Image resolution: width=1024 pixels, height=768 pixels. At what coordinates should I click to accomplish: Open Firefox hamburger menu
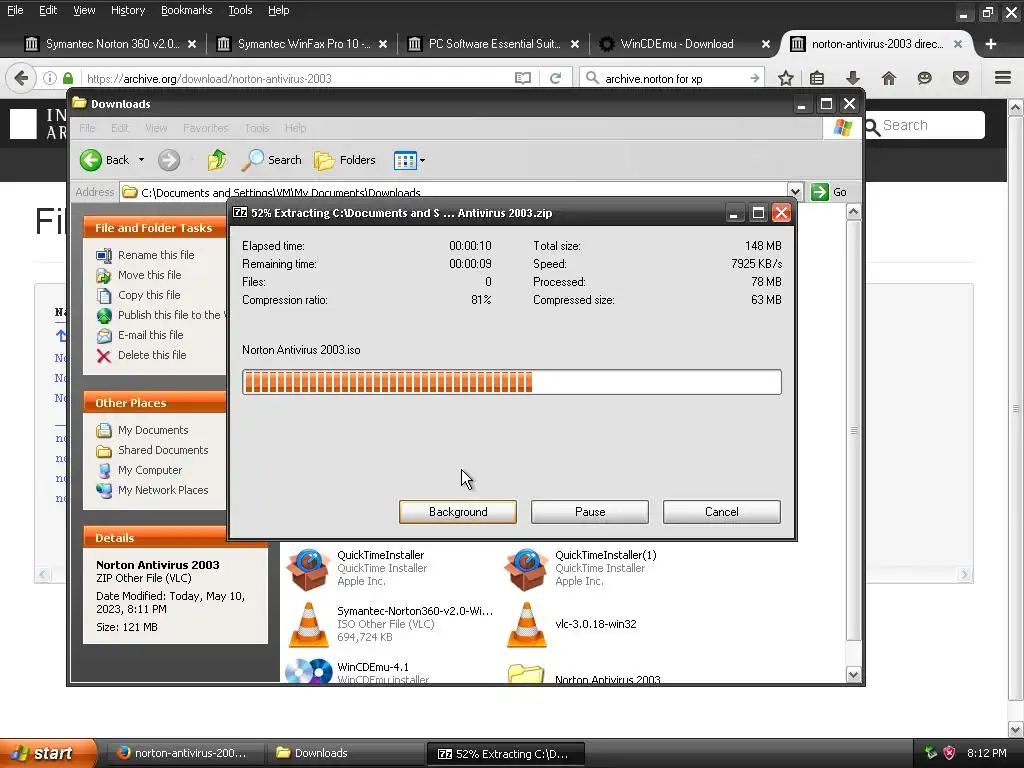pos(1003,78)
